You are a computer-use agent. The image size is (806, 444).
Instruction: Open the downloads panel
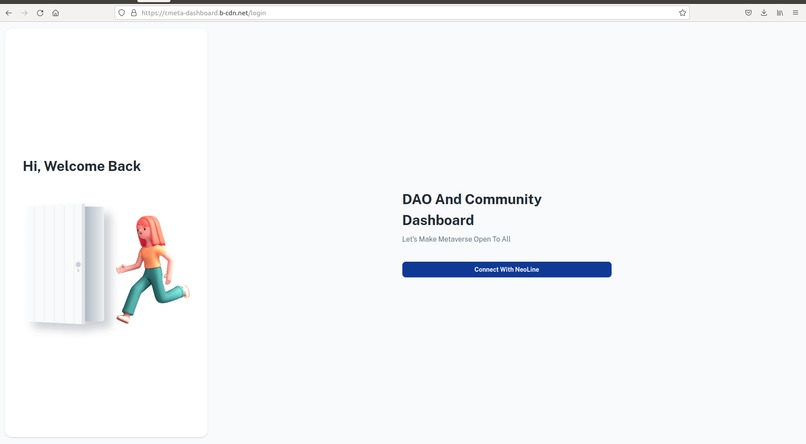pyautogui.click(x=764, y=13)
